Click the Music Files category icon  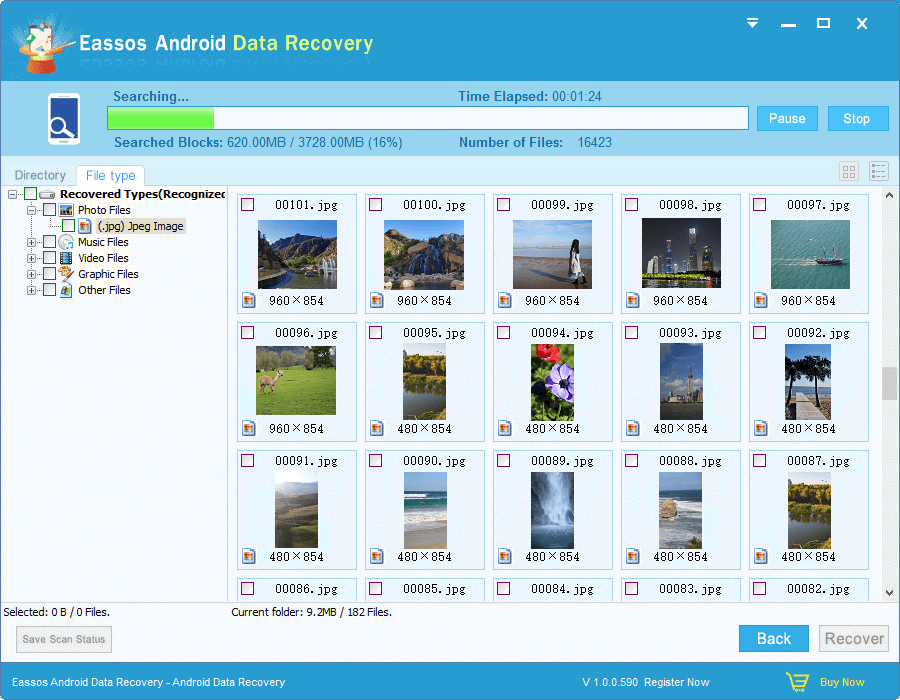click(67, 242)
